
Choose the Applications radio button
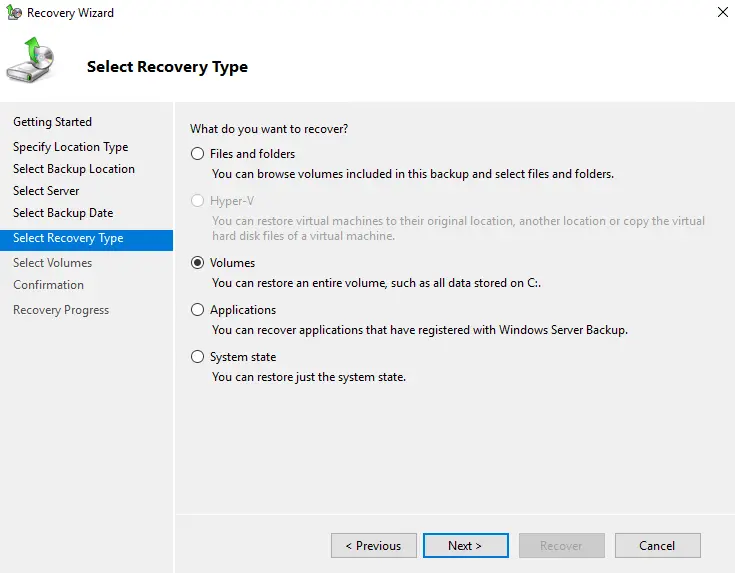pos(197,310)
